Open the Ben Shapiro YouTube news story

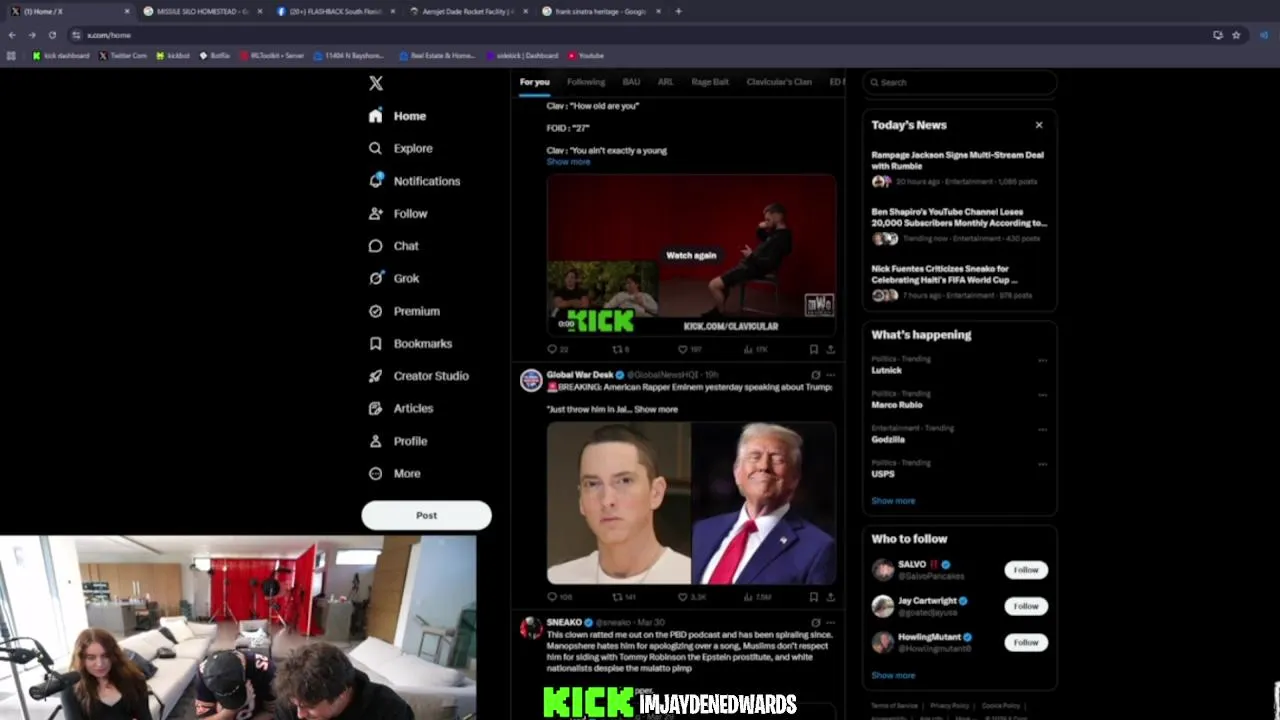pyautogui.click(x=958, y=225)
